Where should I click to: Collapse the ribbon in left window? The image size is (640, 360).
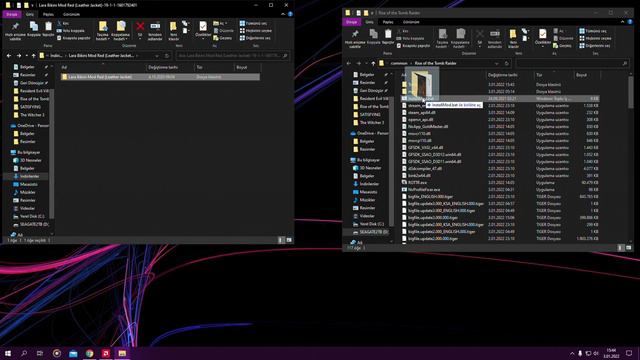pos(283,14)
